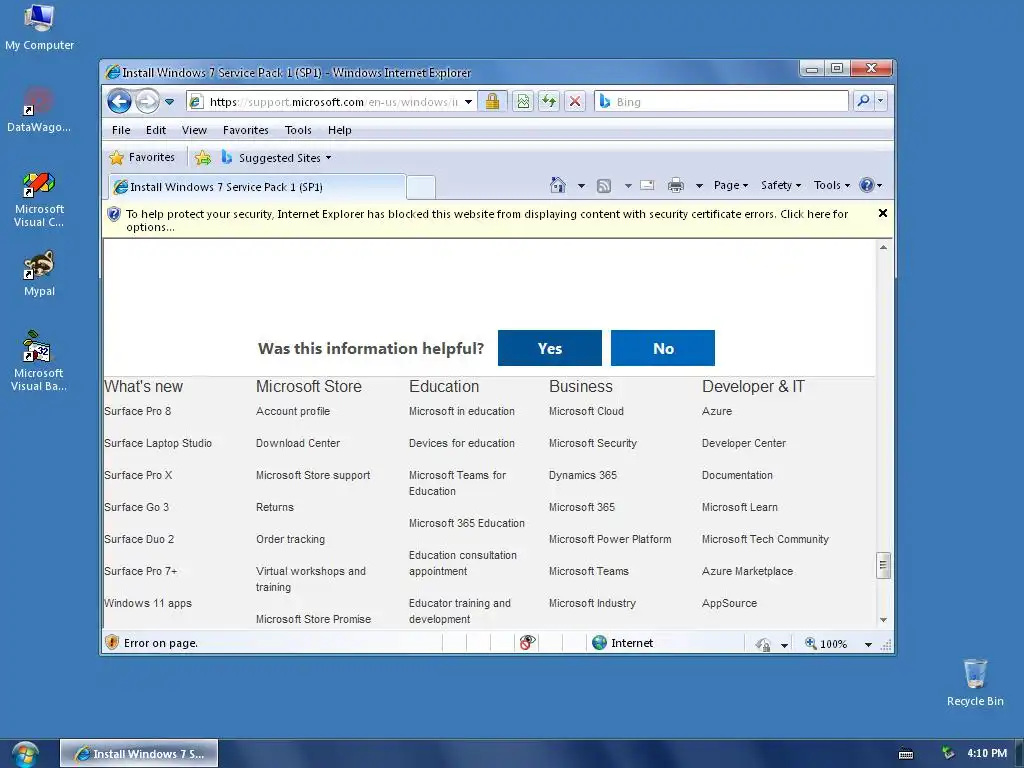Expand the Print dropdown arrow
1024x768 pixels.
tap(699, 186)
